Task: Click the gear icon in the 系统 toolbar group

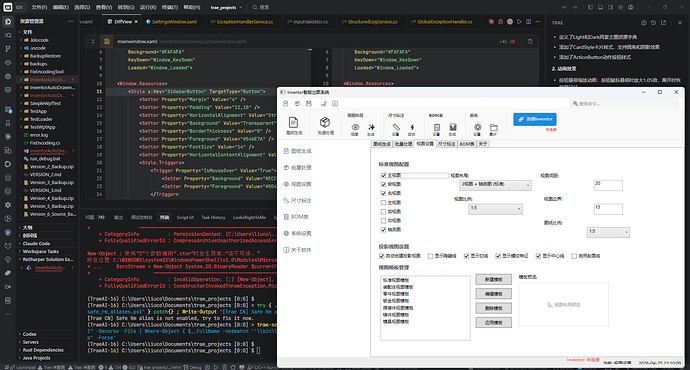Action: pos(477,127)
